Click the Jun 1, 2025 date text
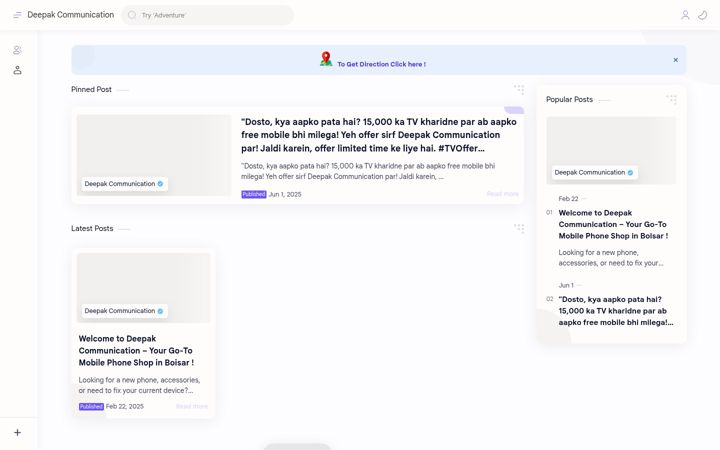 click(x=285, y=194)
